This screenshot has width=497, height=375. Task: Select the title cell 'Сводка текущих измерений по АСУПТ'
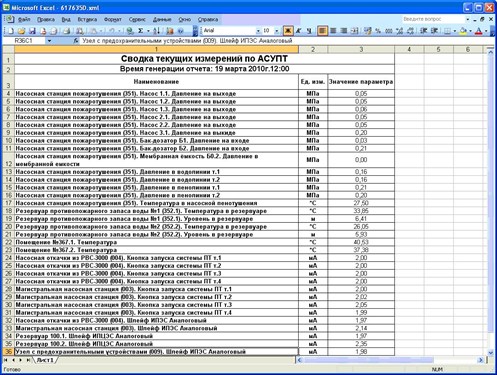tap(204, 59)
